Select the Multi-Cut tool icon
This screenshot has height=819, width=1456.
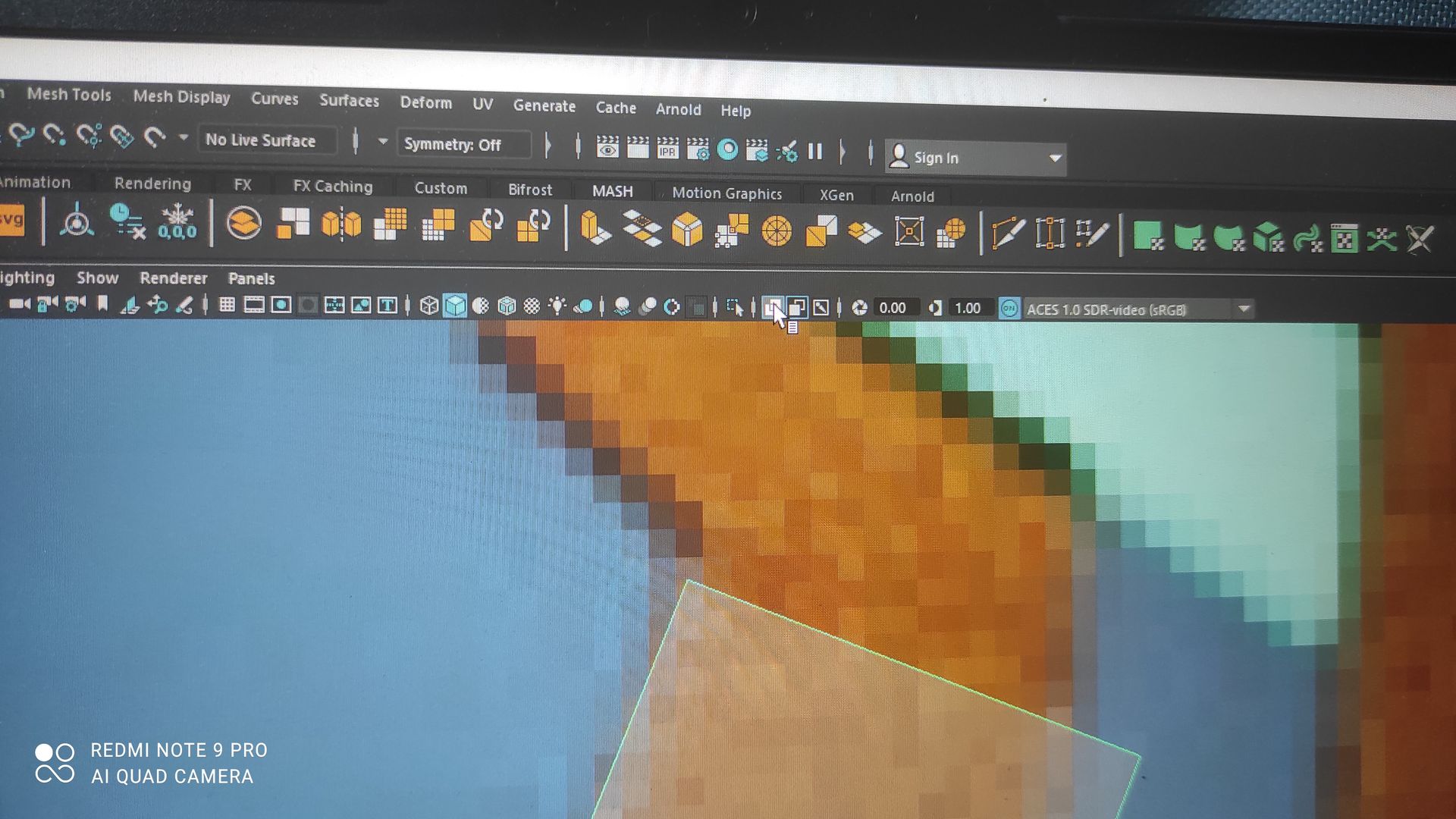click(1007, 233)
